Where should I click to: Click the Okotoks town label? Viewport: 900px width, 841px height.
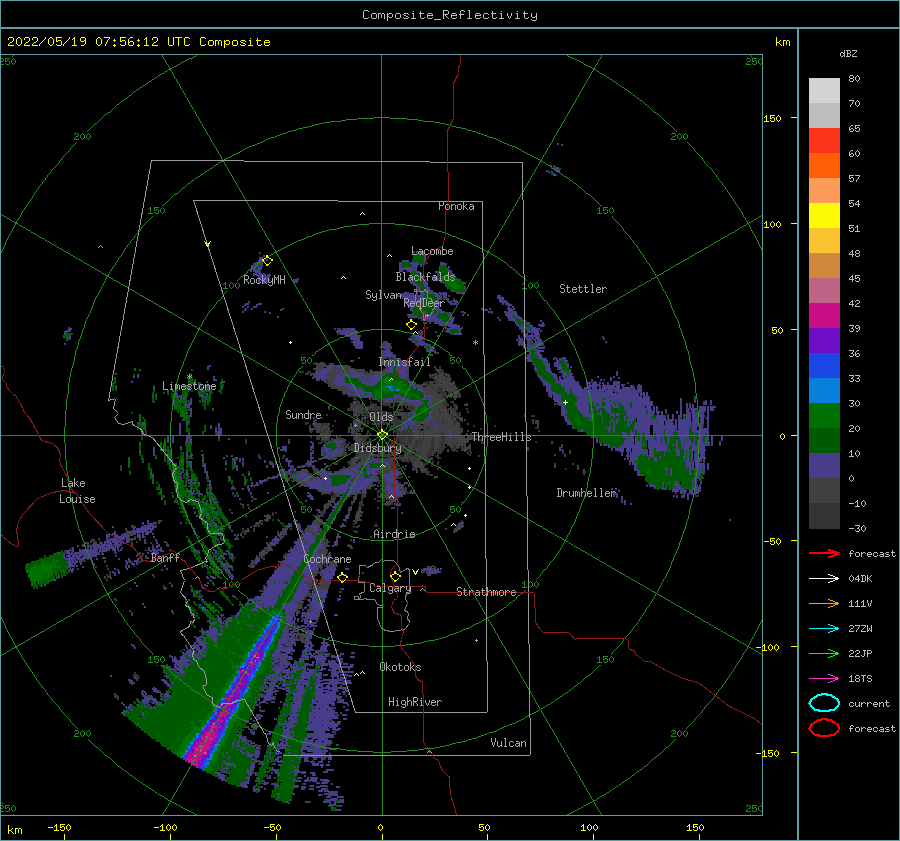[x=400, y=667]
